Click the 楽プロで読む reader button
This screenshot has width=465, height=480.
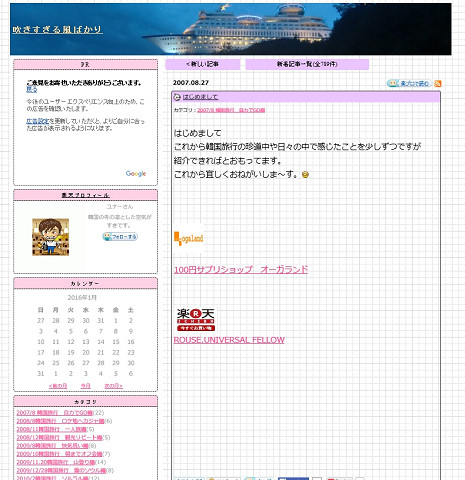[x=409, y=83]
